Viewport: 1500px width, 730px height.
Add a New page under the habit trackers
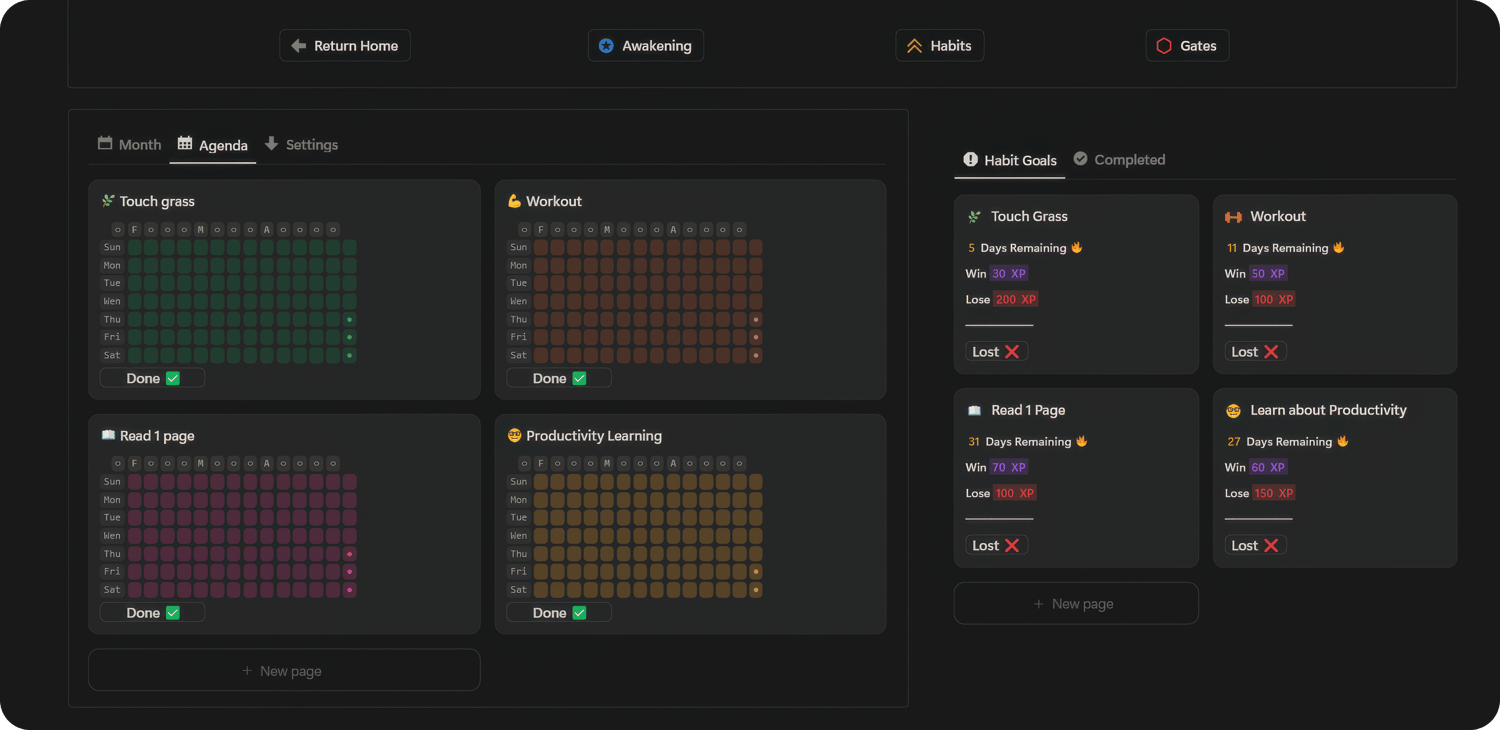[284, 670]
